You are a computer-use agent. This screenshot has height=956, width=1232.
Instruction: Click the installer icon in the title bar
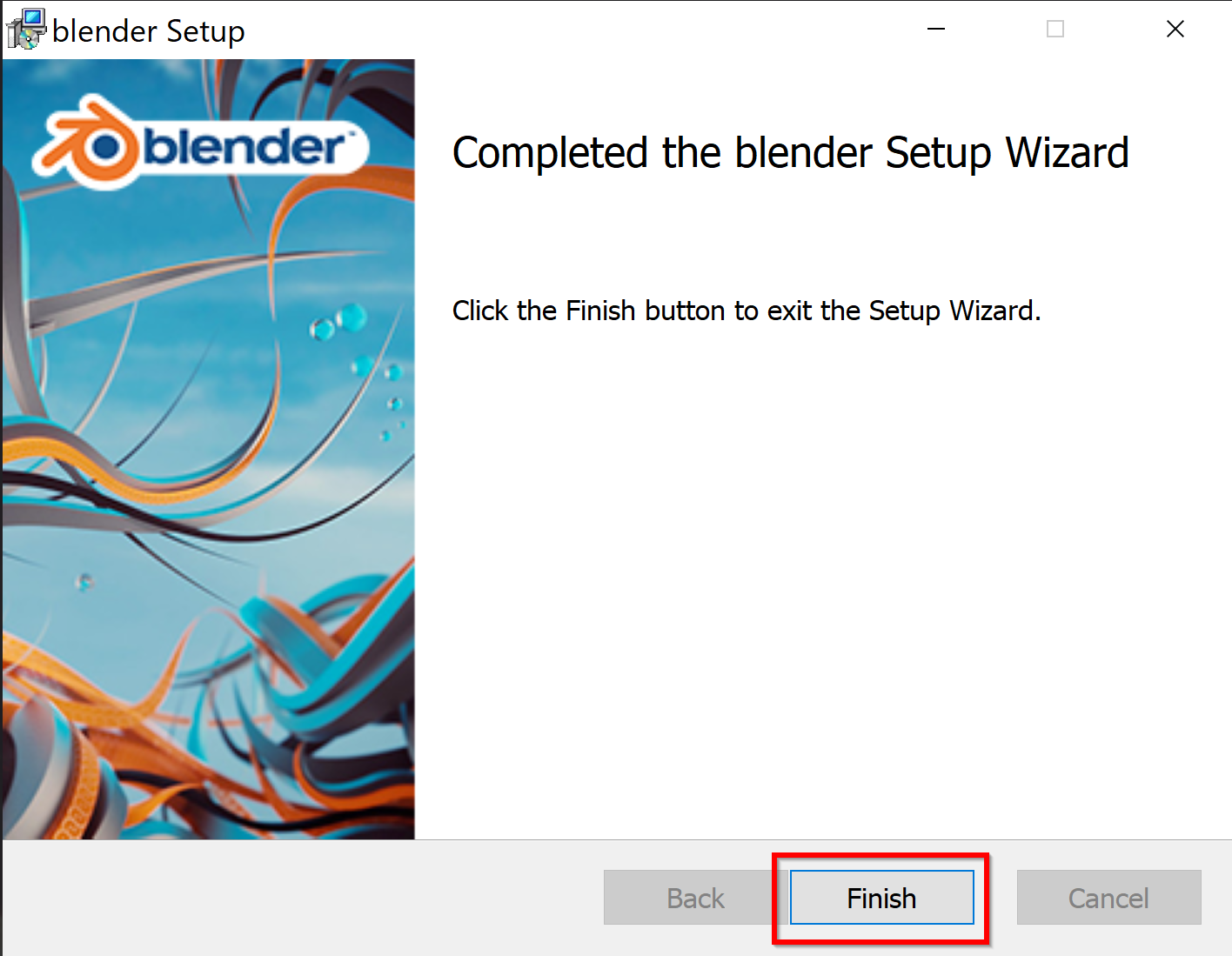coord(25,29)
